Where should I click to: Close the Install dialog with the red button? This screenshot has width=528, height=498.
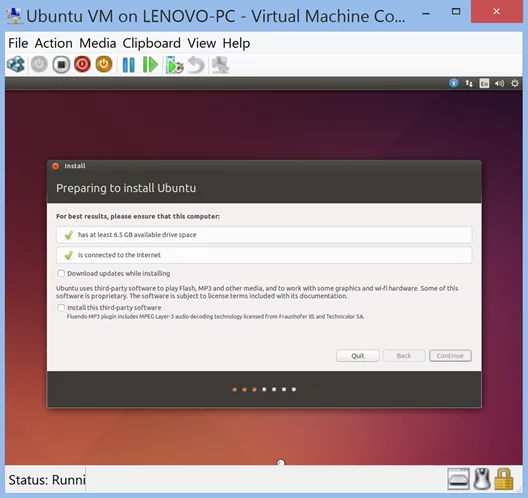click(56, 166)
